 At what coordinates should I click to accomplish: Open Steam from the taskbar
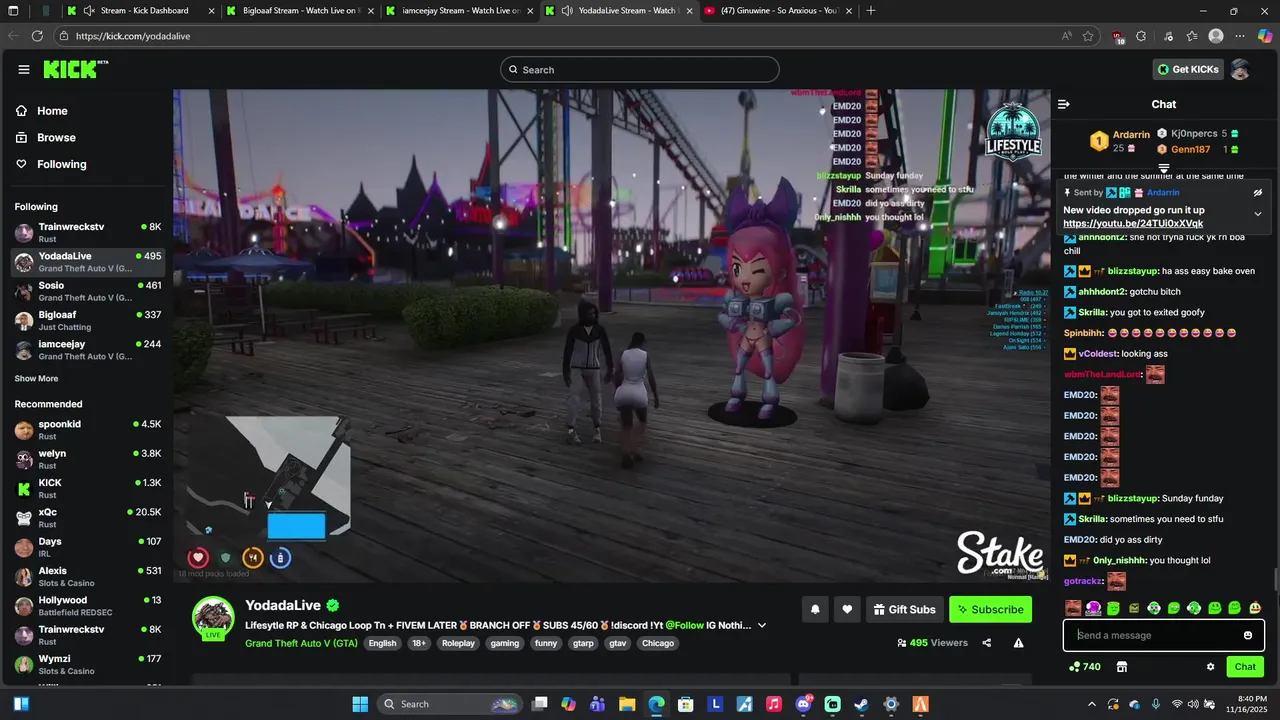pos(861,704)
